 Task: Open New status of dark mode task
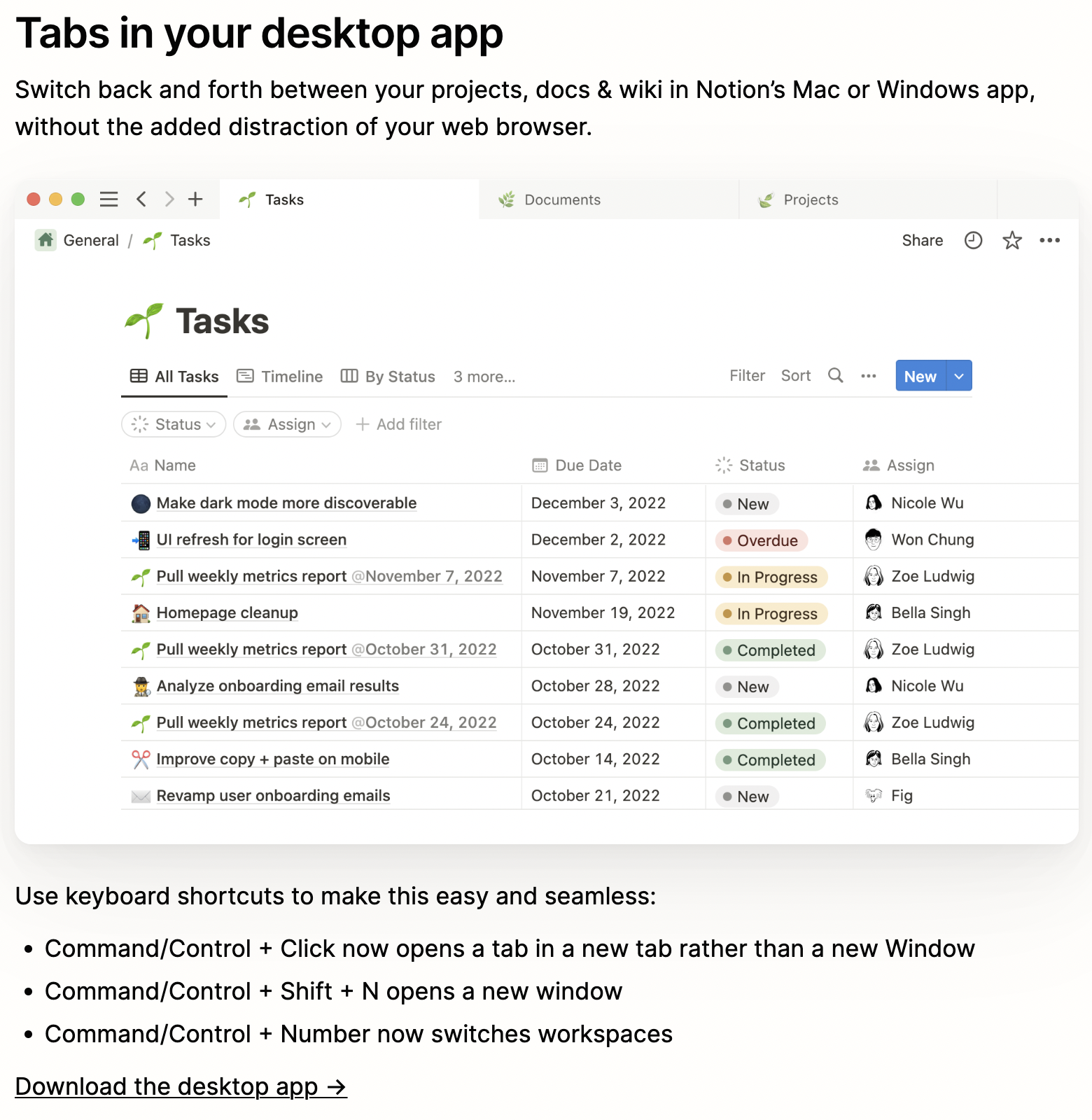746,504
